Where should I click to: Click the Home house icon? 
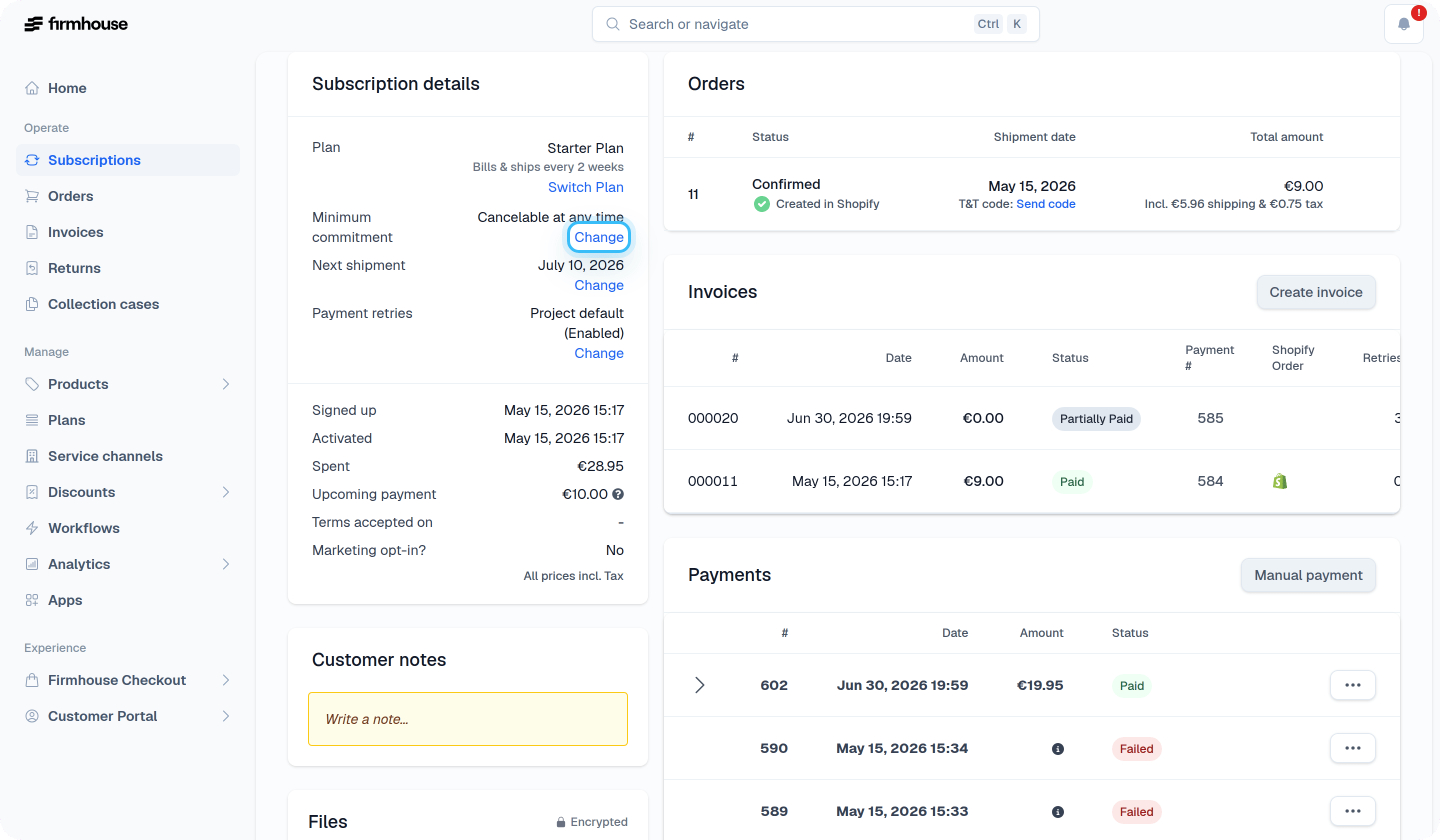click(x=32, y=88)
